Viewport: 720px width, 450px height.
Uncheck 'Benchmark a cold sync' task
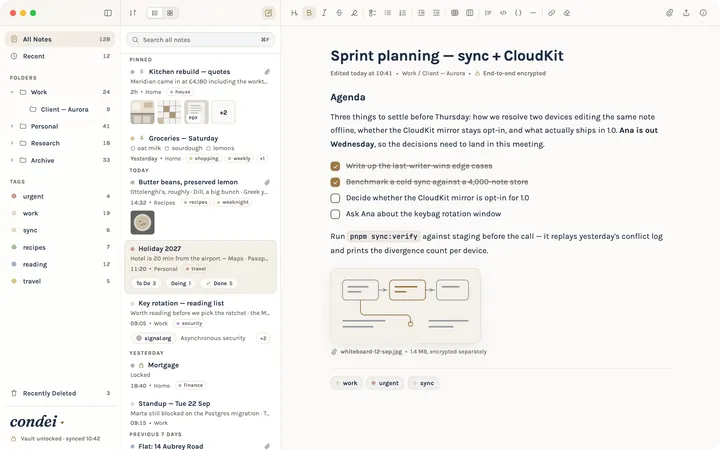pyautogui.click(x=335, y=182)
